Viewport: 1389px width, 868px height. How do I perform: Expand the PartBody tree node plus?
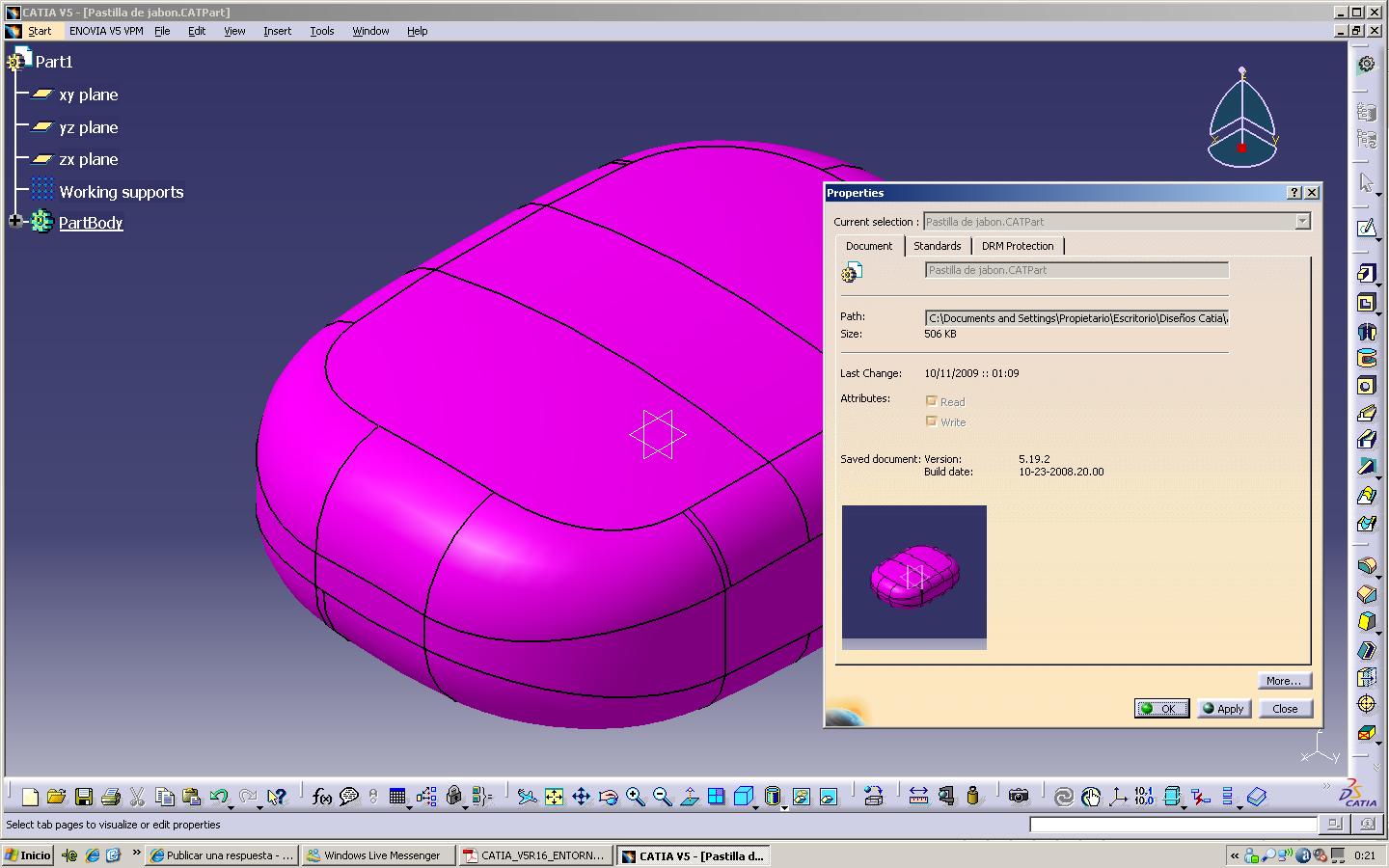tap(14, 221)
